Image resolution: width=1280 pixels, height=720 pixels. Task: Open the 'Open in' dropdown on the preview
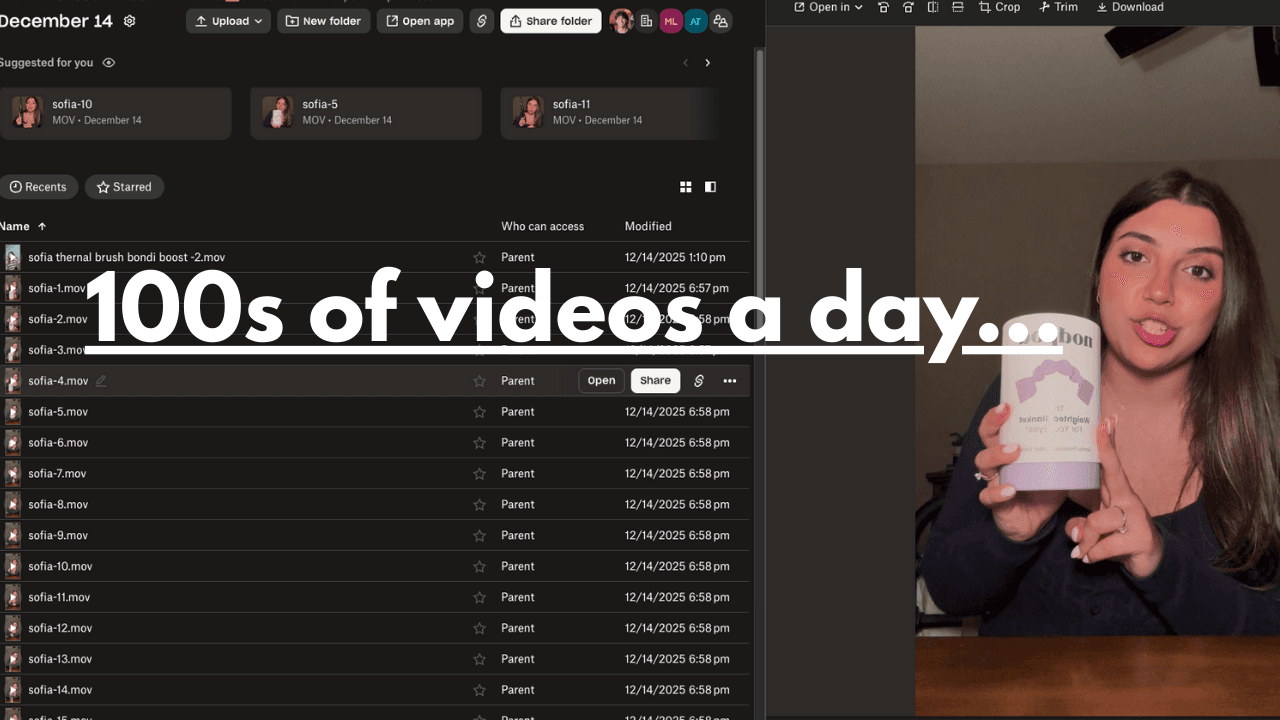point(827,7)
